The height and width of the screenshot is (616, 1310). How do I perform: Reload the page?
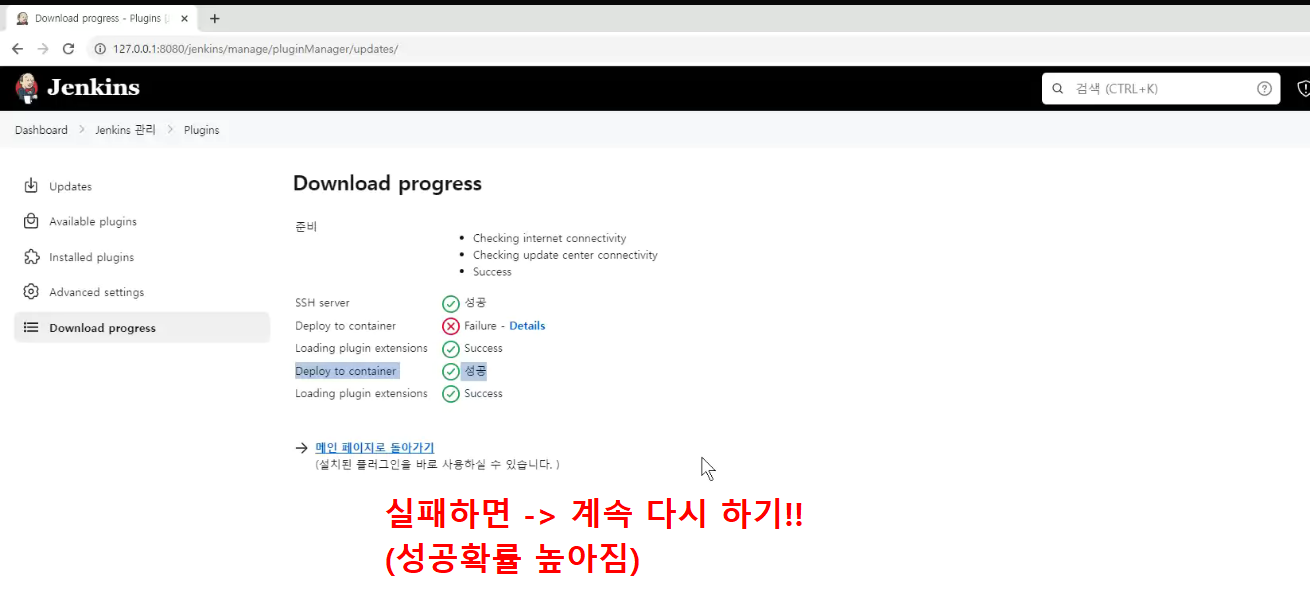[x=69, y=48]
